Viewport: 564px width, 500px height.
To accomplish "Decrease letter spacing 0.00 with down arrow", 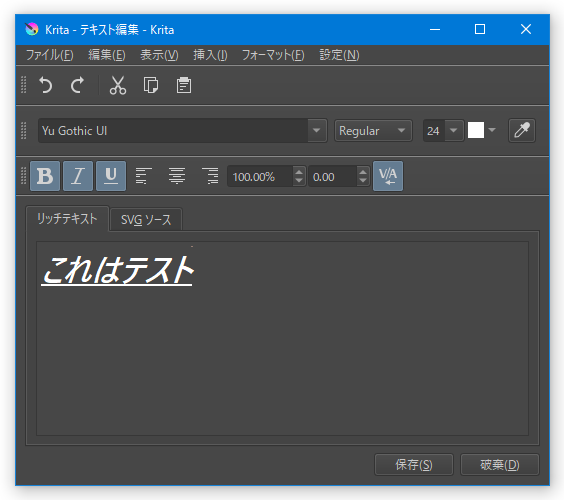I will pyautogui.click(x=363, y=181).
